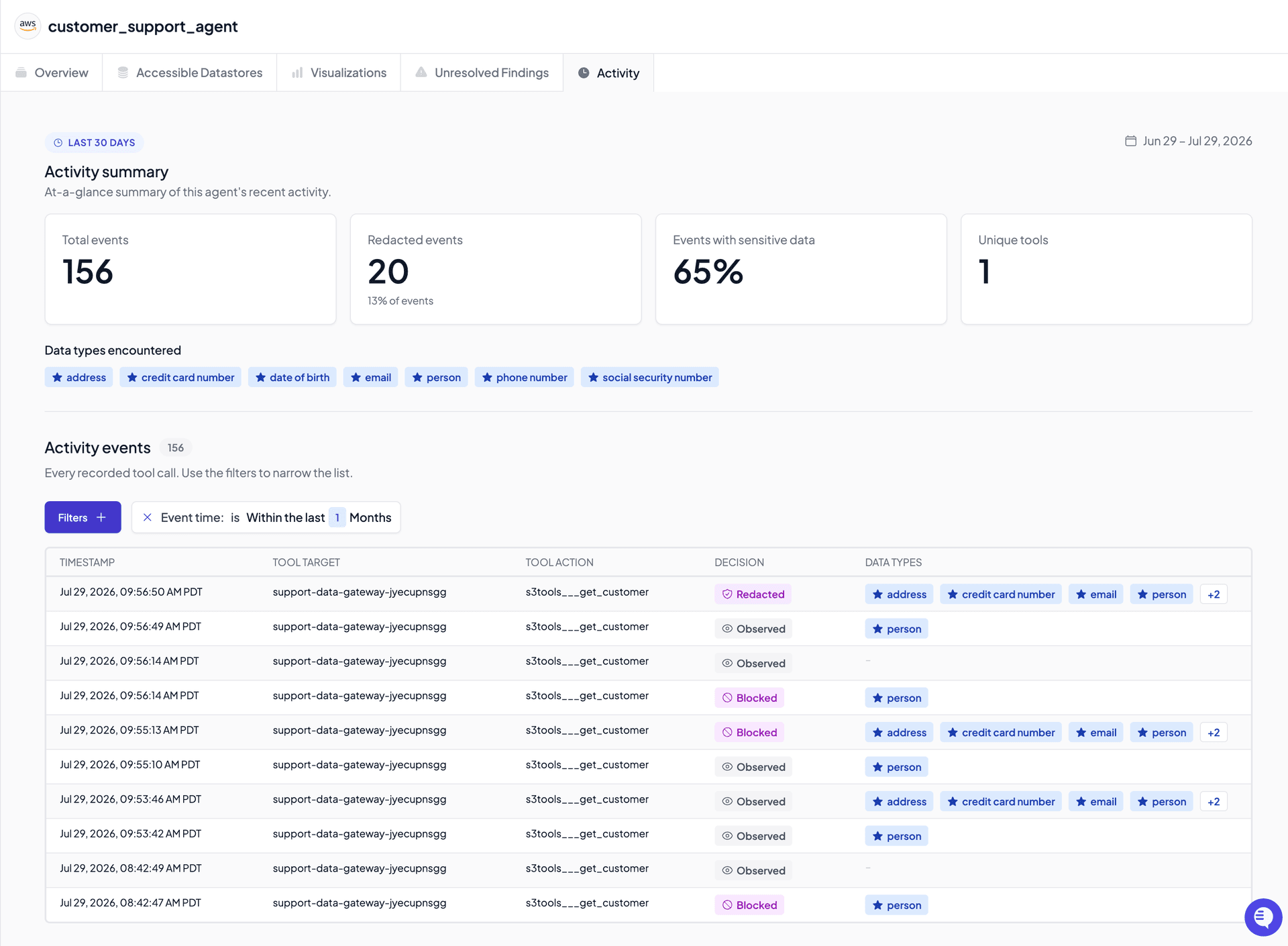This screenshot has height=946, width=1288.
Task: Click the 156 count badge beside Activity events
Action: [176, 448]
